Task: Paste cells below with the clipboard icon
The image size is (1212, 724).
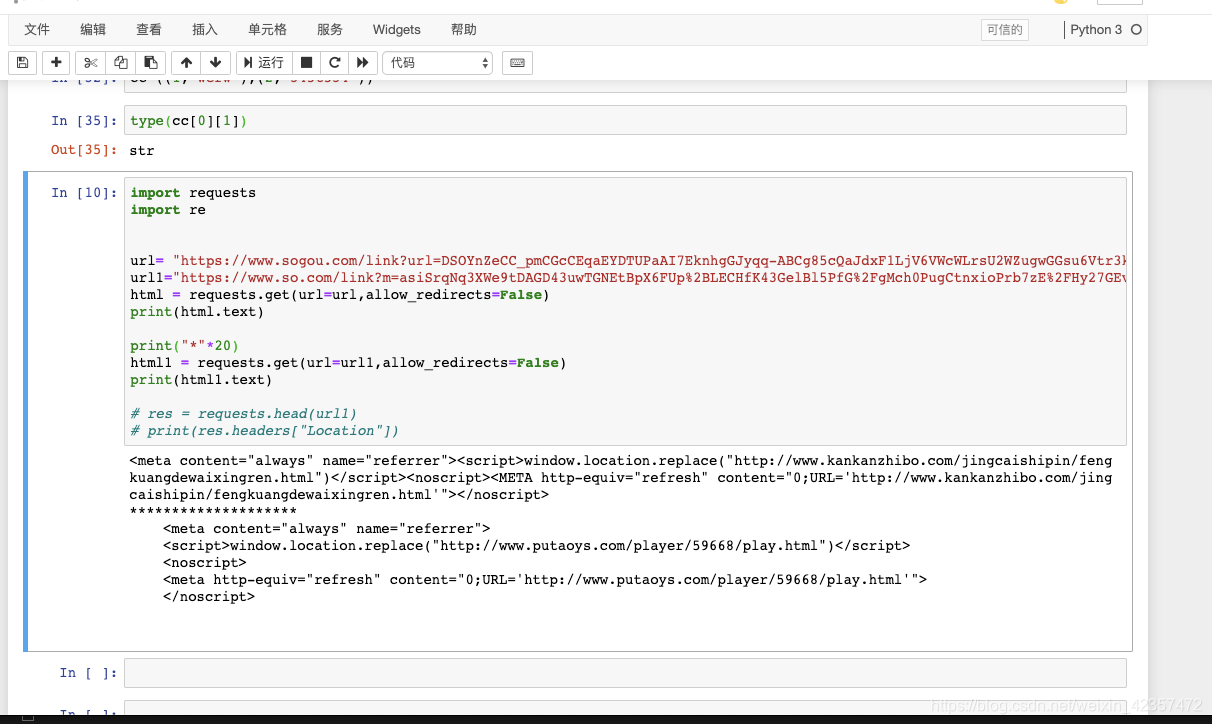Action: 150,62
